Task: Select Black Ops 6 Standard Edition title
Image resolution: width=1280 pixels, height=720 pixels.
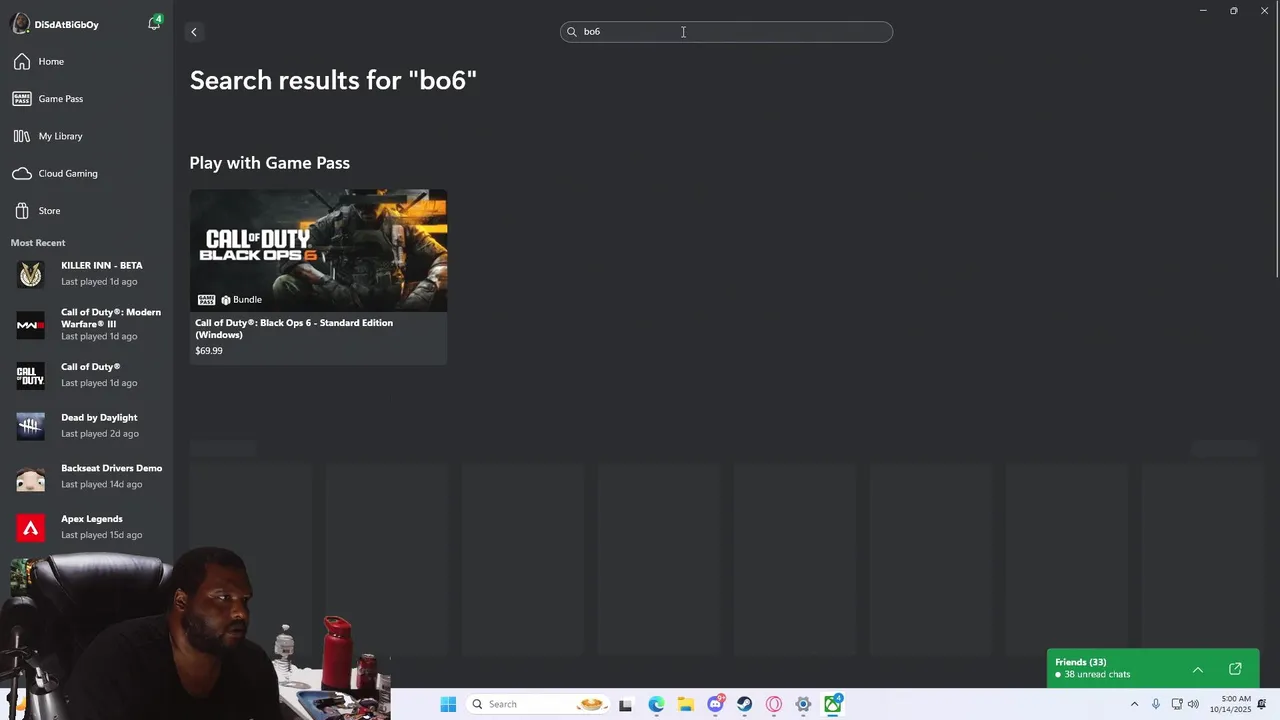Action: (x=294, y=329)
